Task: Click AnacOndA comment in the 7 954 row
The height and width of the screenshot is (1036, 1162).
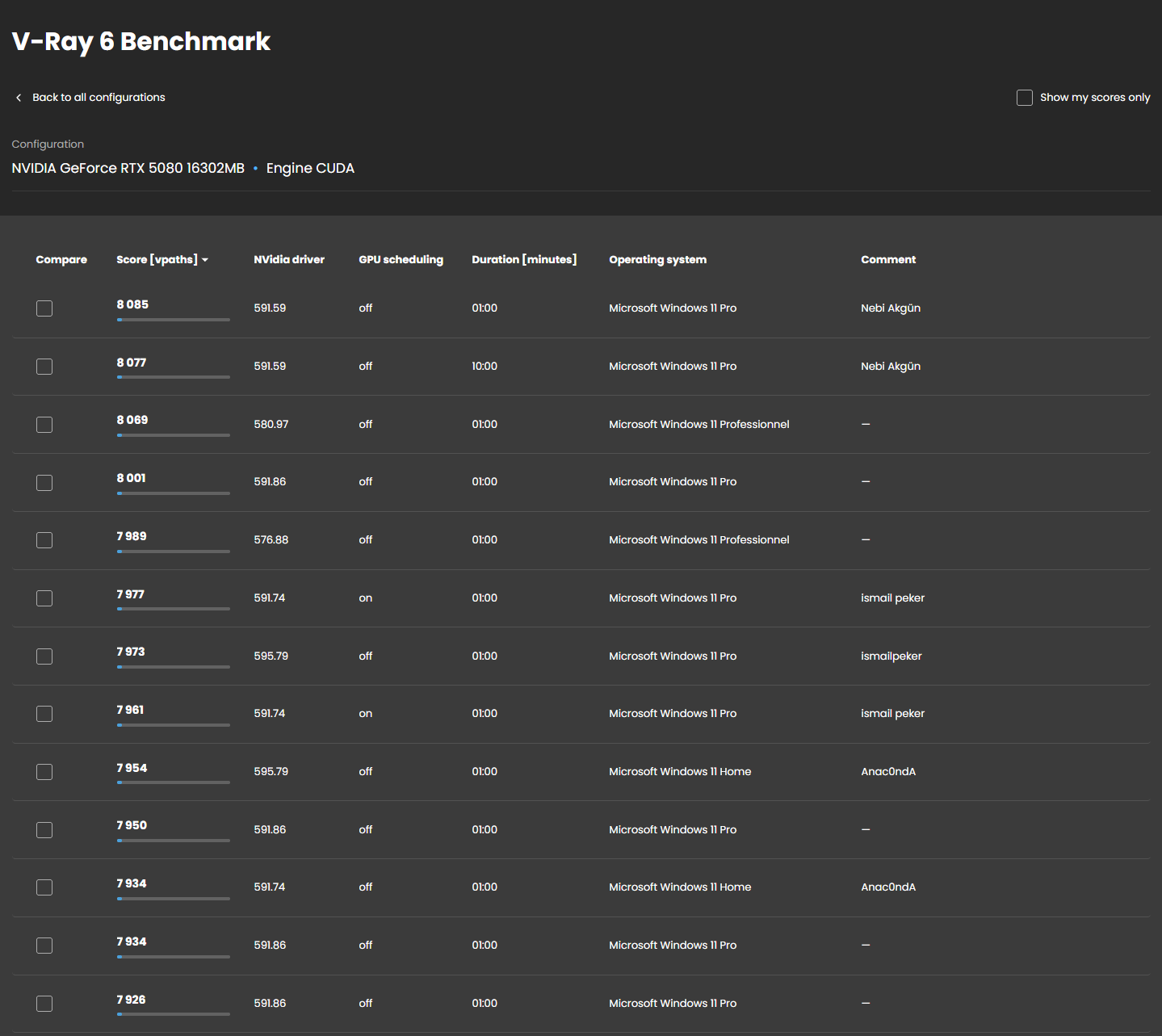Action: [x=888, y=771]
